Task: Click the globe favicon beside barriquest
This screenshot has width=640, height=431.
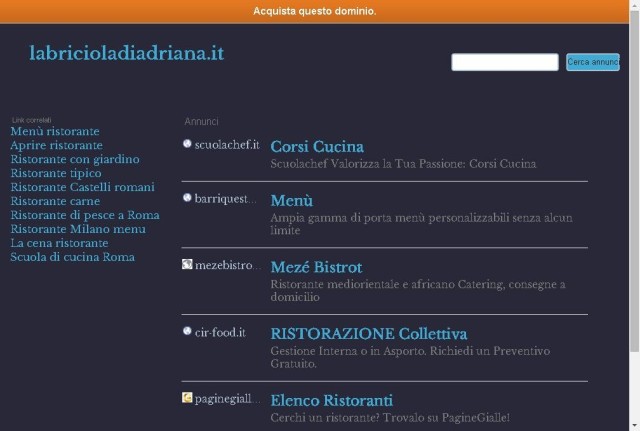Action: tap(187, 198)
